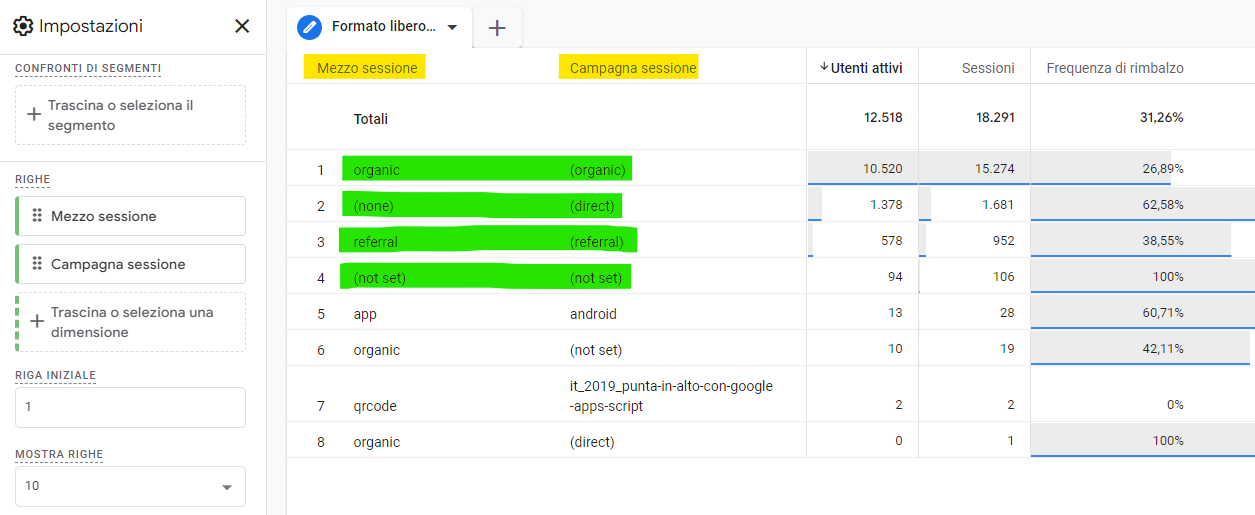Click drag handle of Campagna sessione row
This screenshot has width=1255, height=515.
click(37, 264)
